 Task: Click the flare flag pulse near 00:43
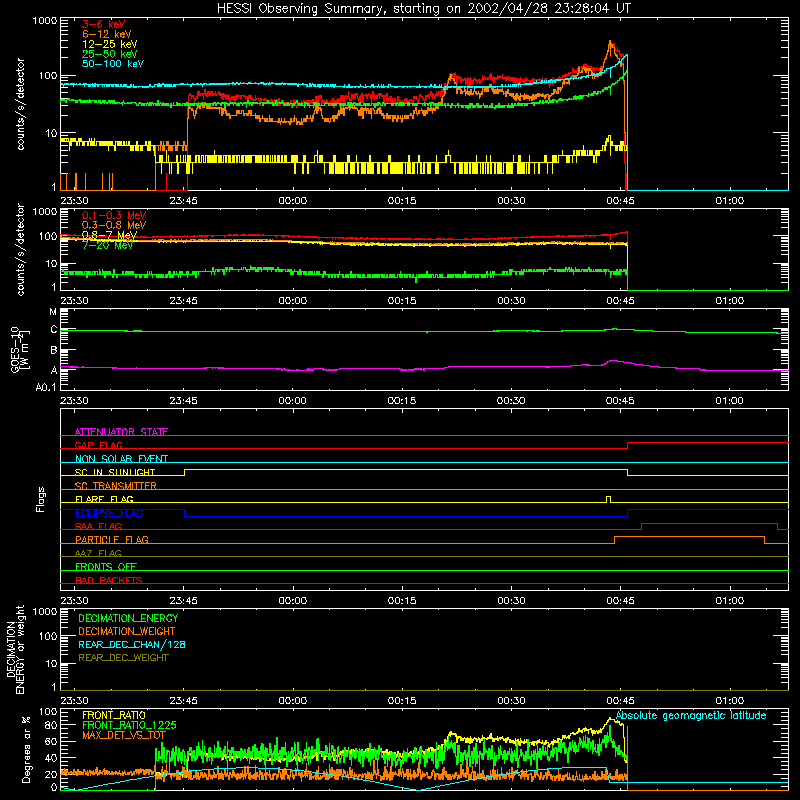click(x=608, y=499)
